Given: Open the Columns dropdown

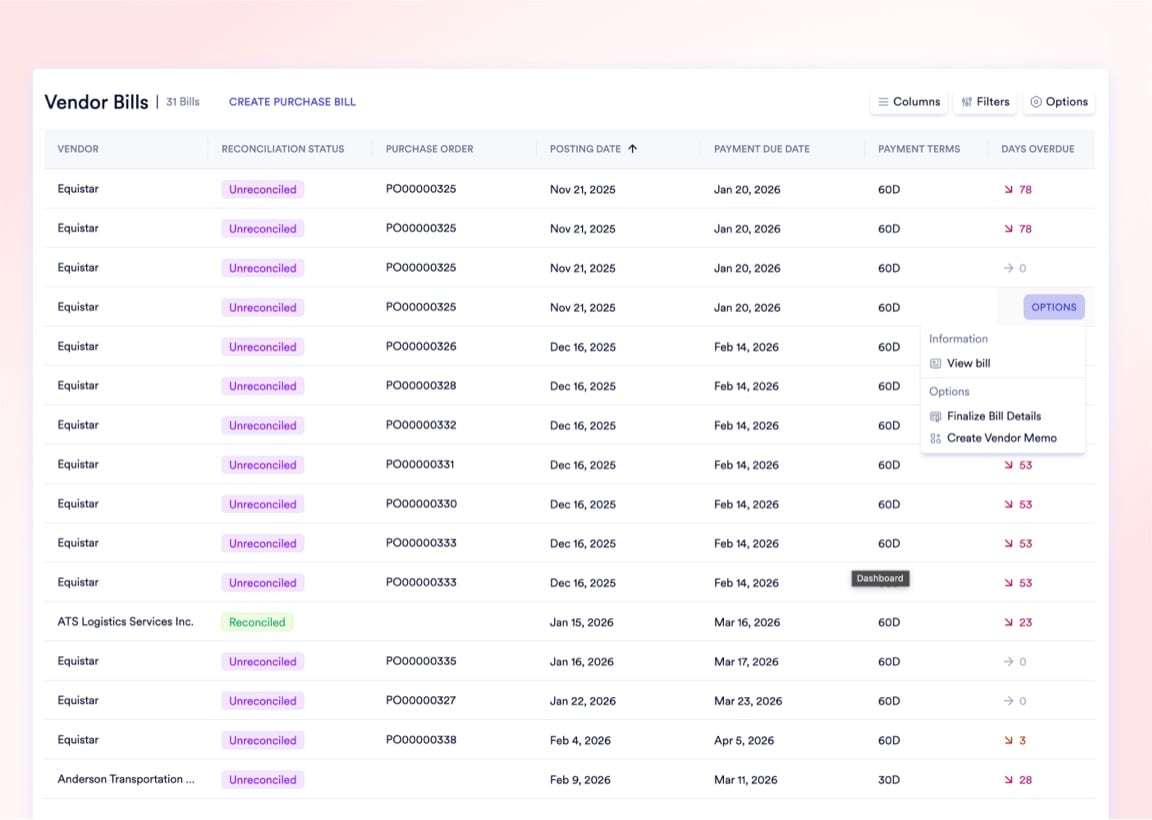Looking at the screenshot, I should [x=909, y=101].
